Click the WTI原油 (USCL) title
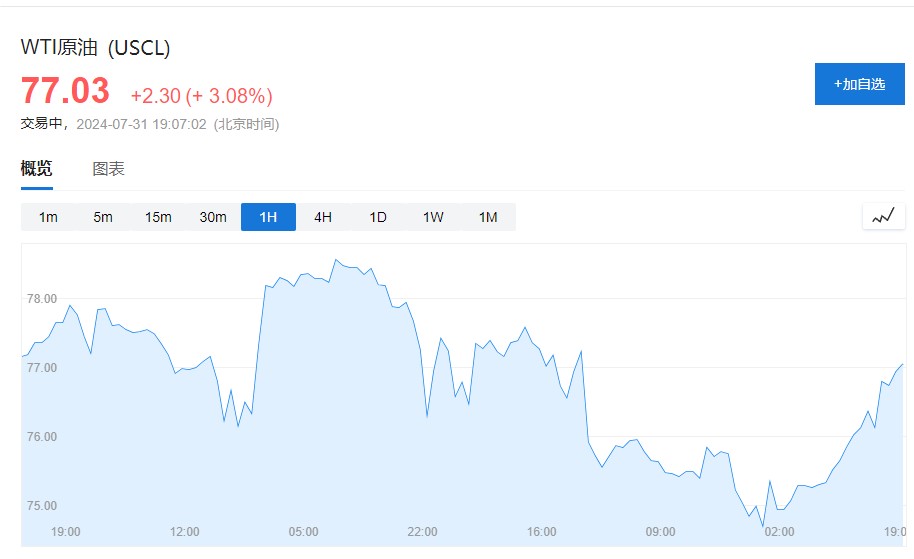This screenshot has width=914, height=559. [x=96, y=48]
